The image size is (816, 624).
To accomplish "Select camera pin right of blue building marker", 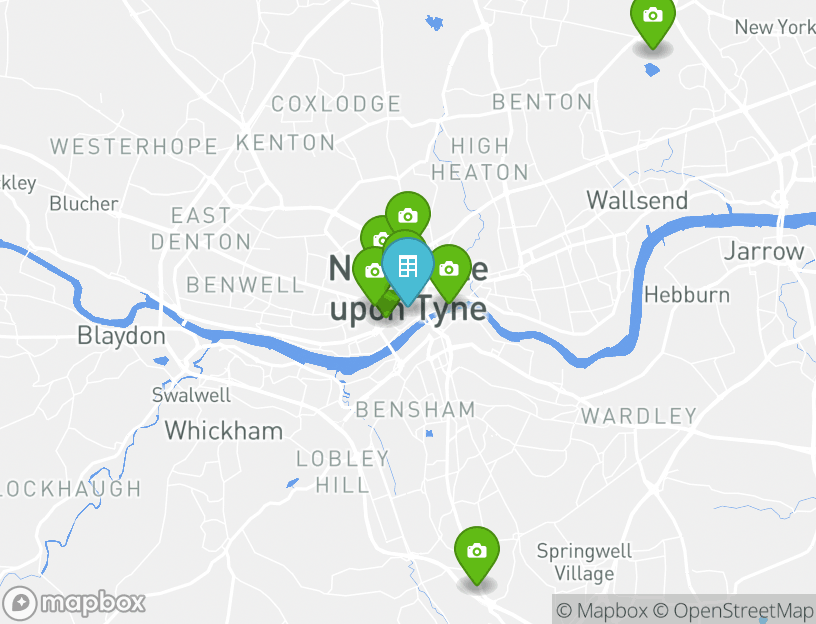I will click(x=451, y=271).
